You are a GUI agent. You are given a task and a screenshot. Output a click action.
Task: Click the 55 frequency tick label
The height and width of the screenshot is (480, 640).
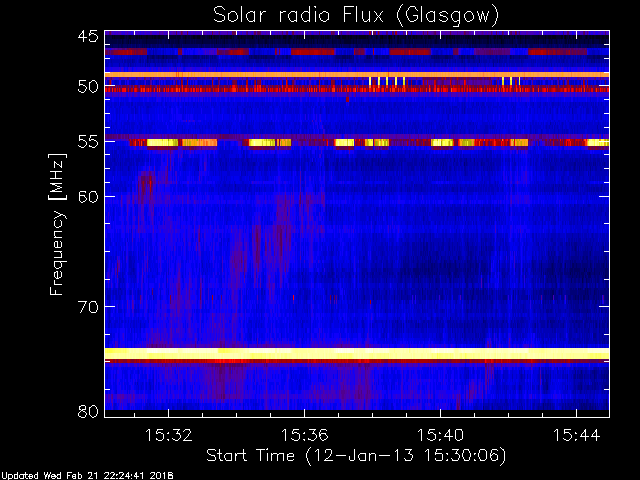tap(88, 142)
